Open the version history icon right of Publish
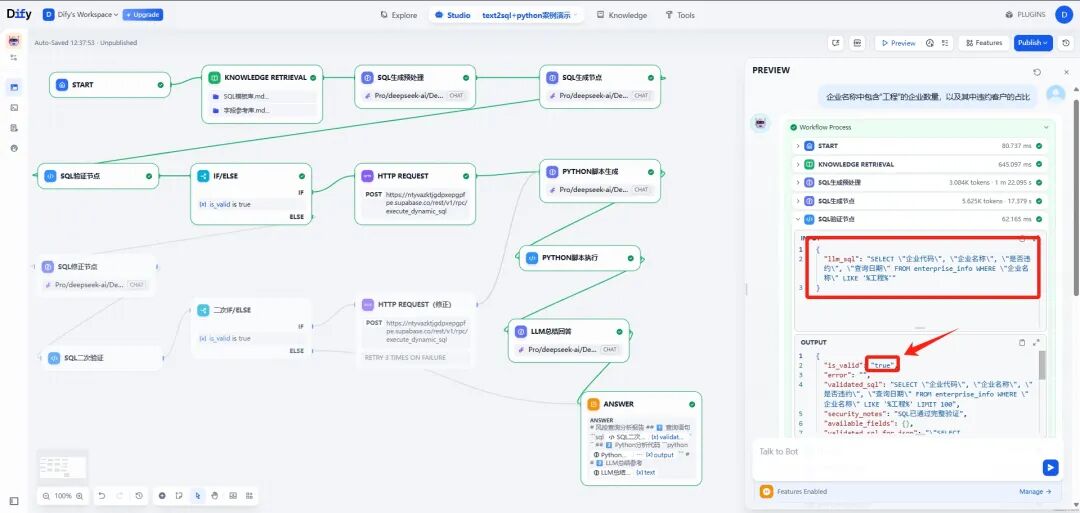The width and height of the screenshot is (1080, 513). click(1066, 43)
